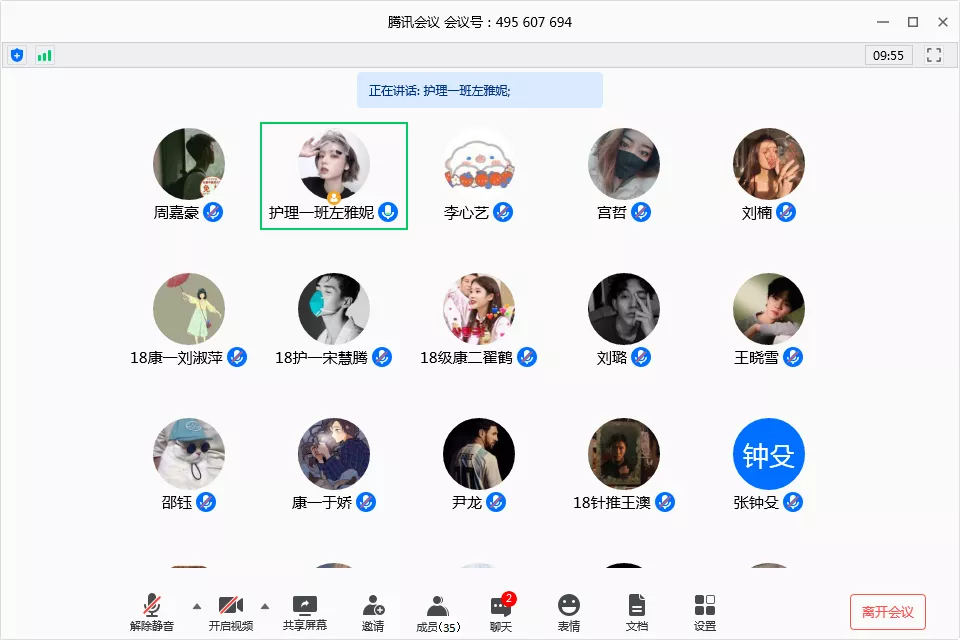This screenshot has height=640, width=960.
Task: Select 尹龙 avatar
Action: tap(479, 454)
